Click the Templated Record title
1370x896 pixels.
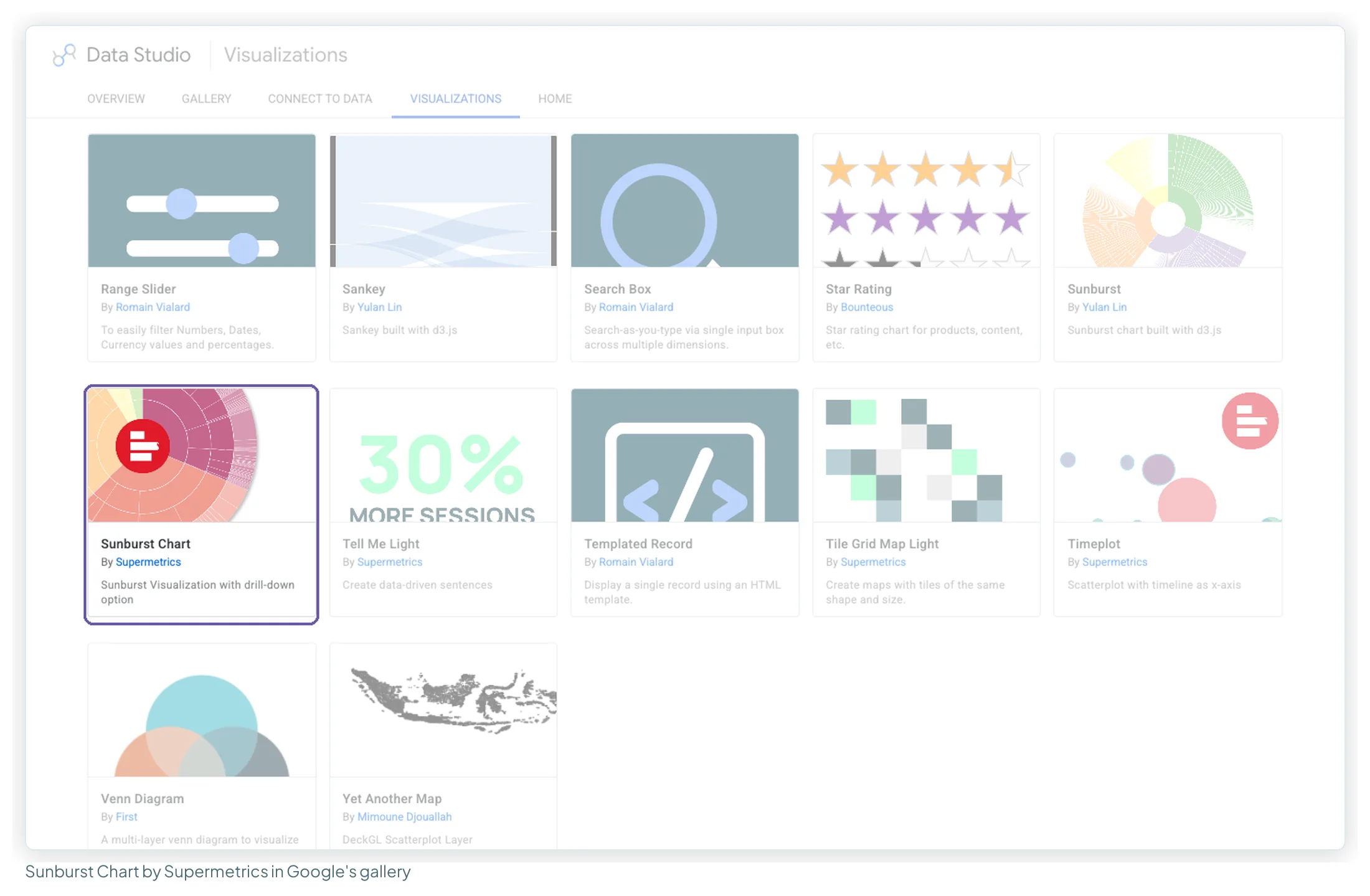tap(638, 544)
